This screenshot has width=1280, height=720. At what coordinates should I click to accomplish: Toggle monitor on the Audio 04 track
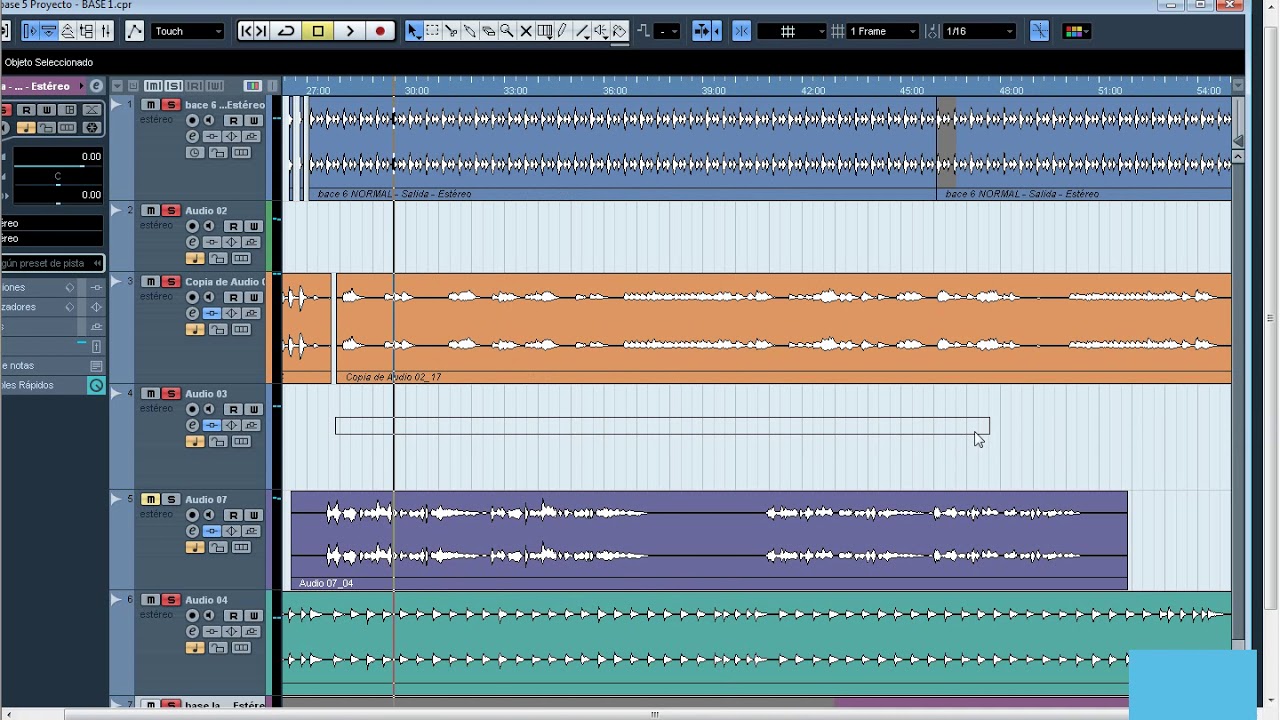click(x=209, y=615)
